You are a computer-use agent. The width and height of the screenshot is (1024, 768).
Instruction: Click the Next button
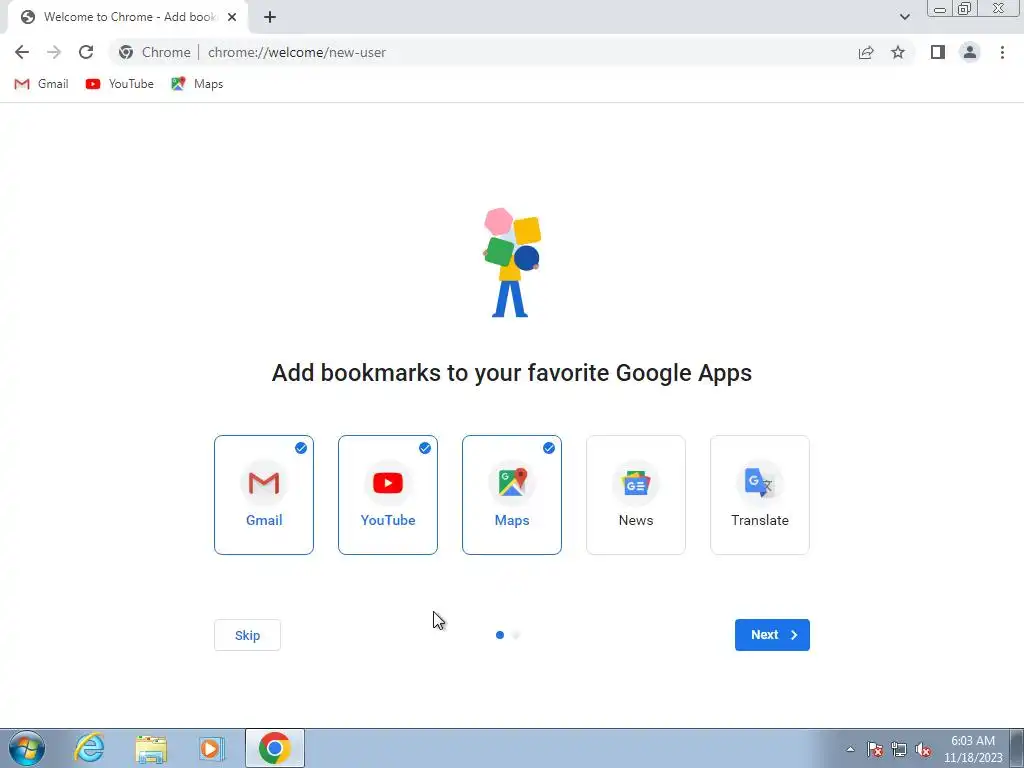tap(772, 635)
